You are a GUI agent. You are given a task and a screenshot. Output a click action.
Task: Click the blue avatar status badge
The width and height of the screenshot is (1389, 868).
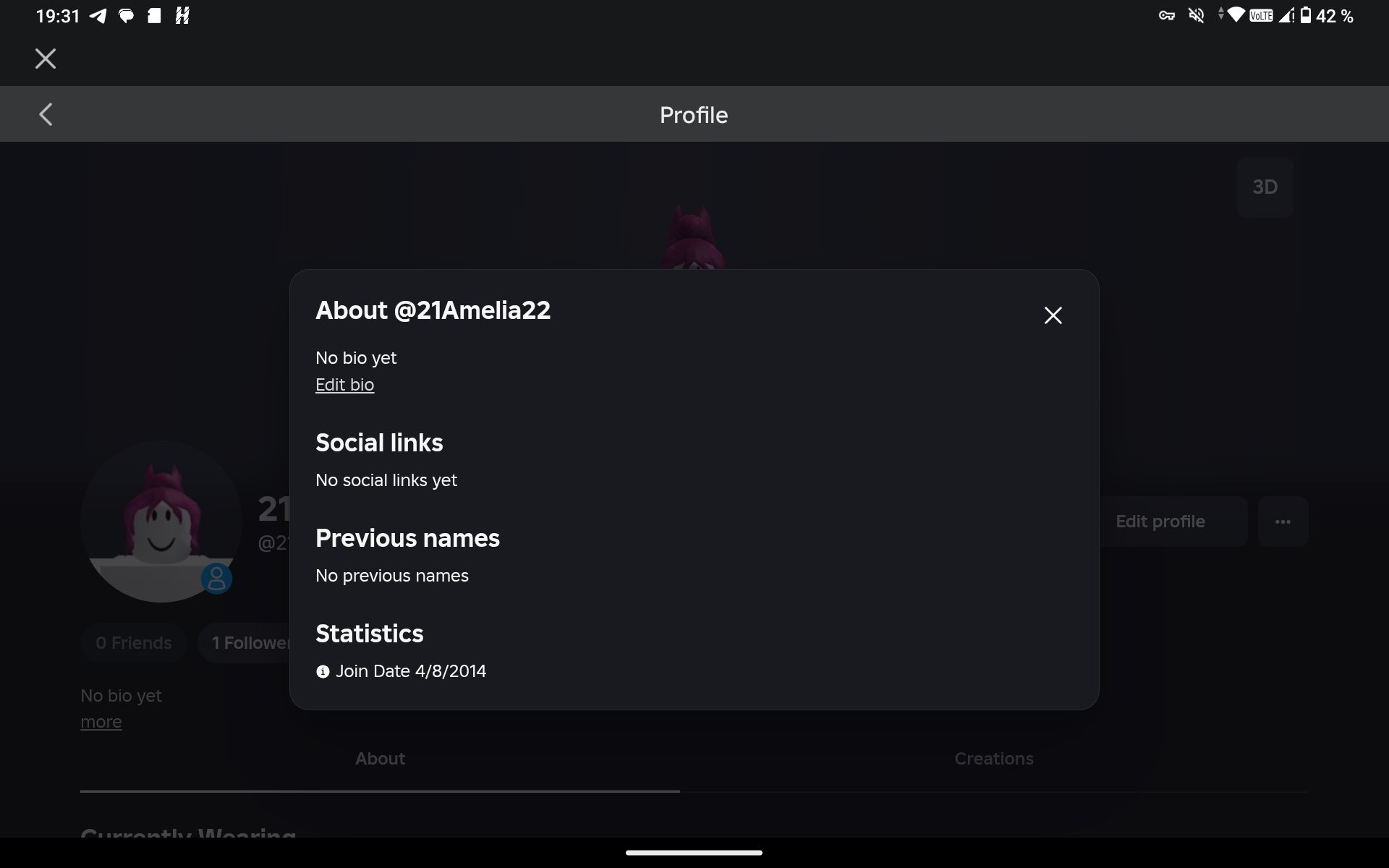(216, 579)
